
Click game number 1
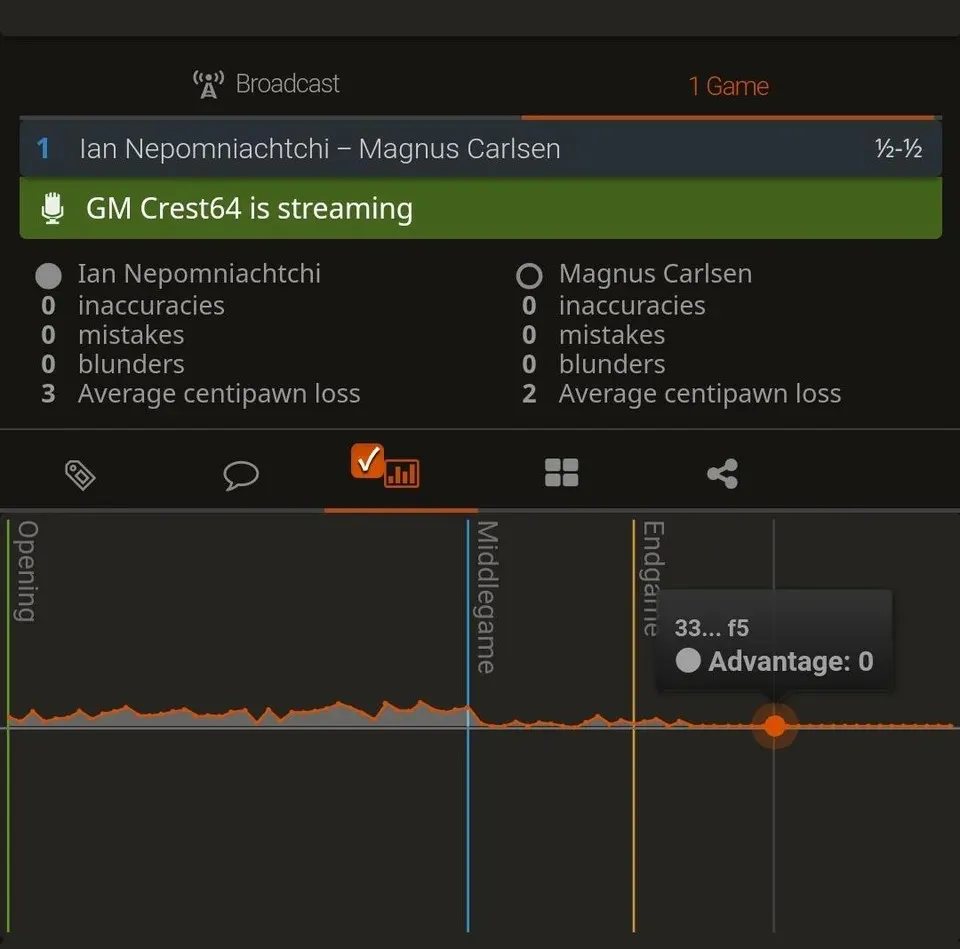[43, 148]
